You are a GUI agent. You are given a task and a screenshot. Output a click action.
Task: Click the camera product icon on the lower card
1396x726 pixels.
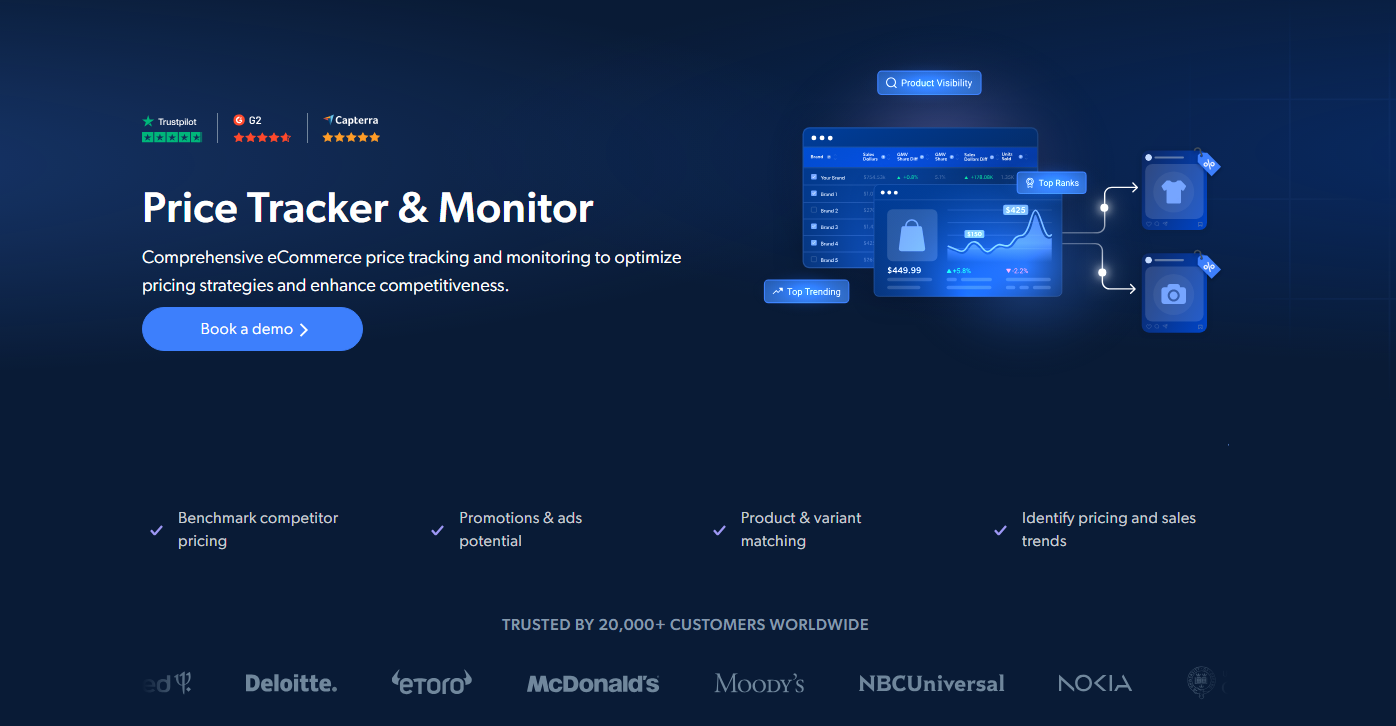1174,294
